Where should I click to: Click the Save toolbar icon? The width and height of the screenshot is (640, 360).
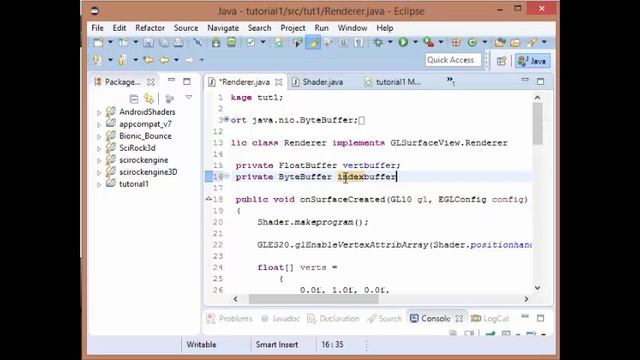[x=148, y=42]
